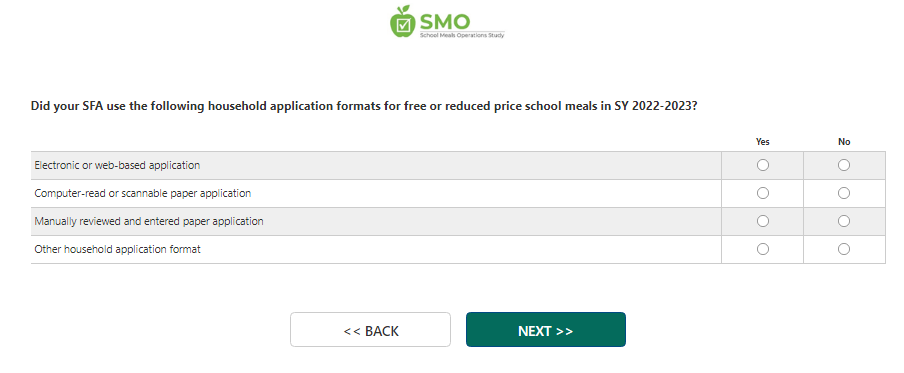Pick No for Other household application format
904x373 pixels.
844,249
